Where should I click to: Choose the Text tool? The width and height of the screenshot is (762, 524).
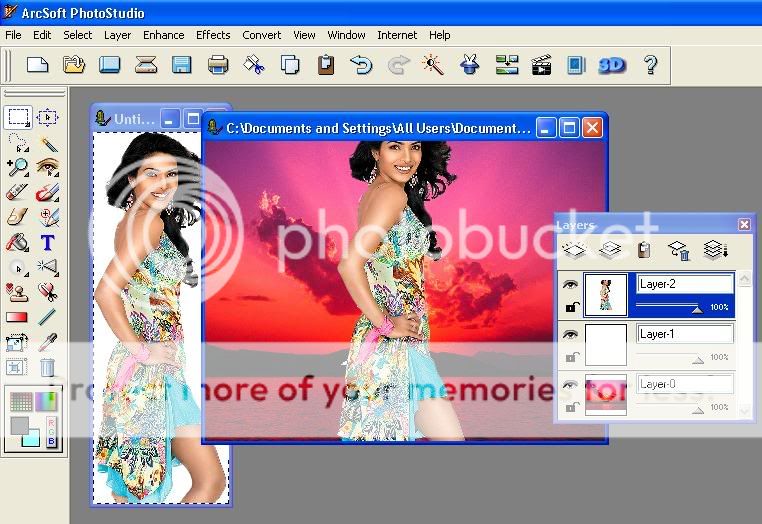(47, 242)
